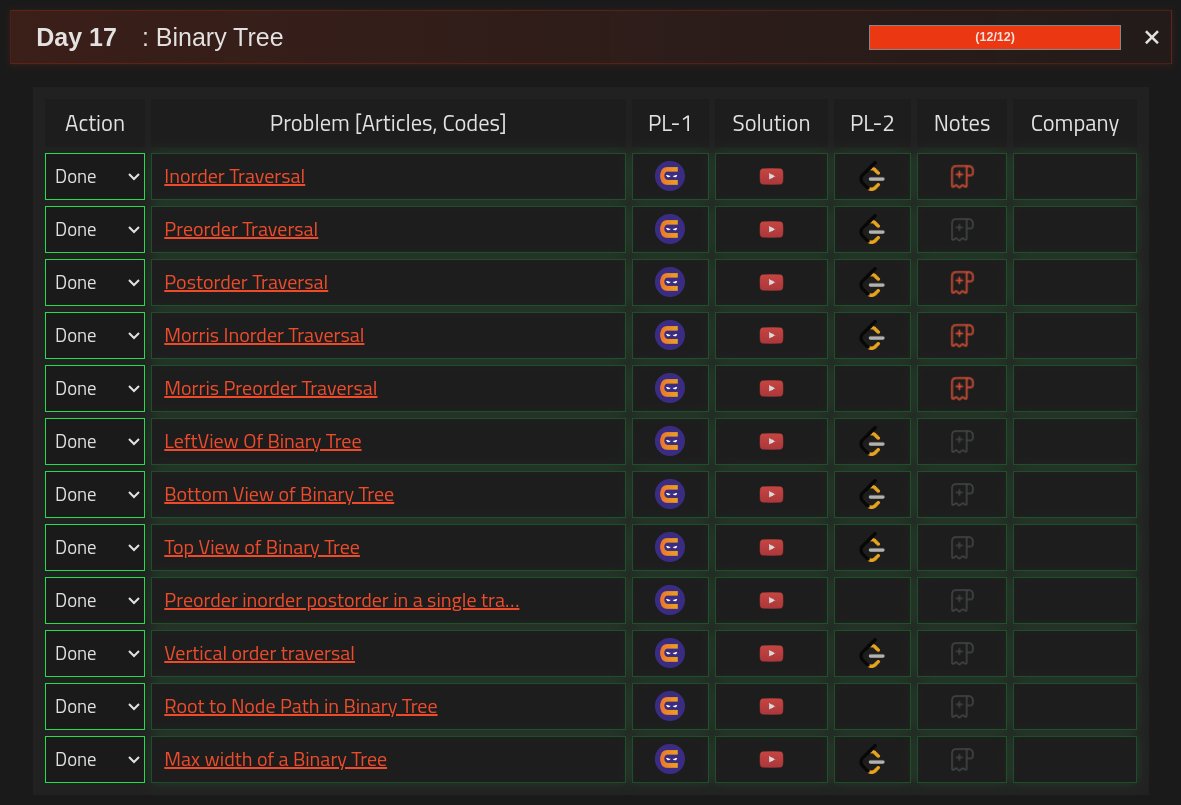Open Coding Ninjas link for LeftView Of Binary Tree
This screenshot has width=1181, height=805.
pos(670,441)
